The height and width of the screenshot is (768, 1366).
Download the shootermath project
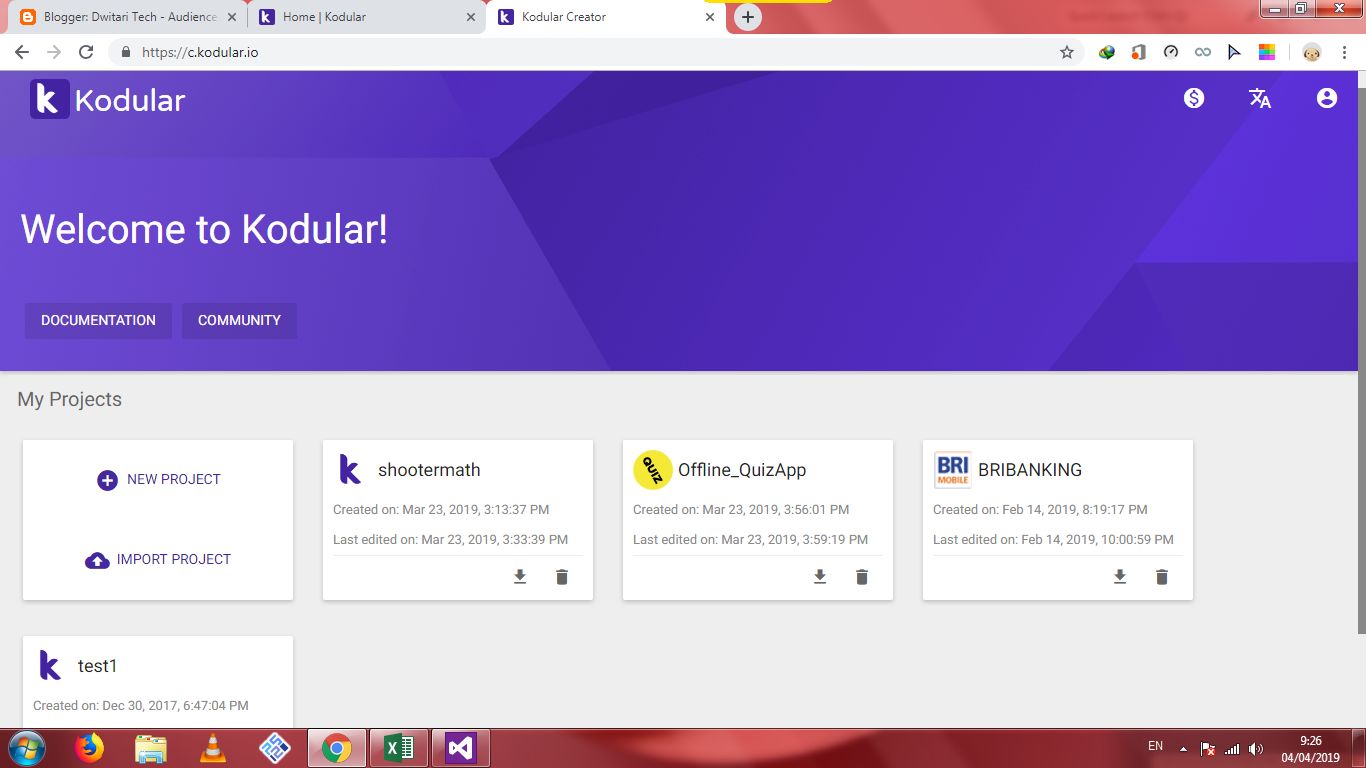coord(519,577)
